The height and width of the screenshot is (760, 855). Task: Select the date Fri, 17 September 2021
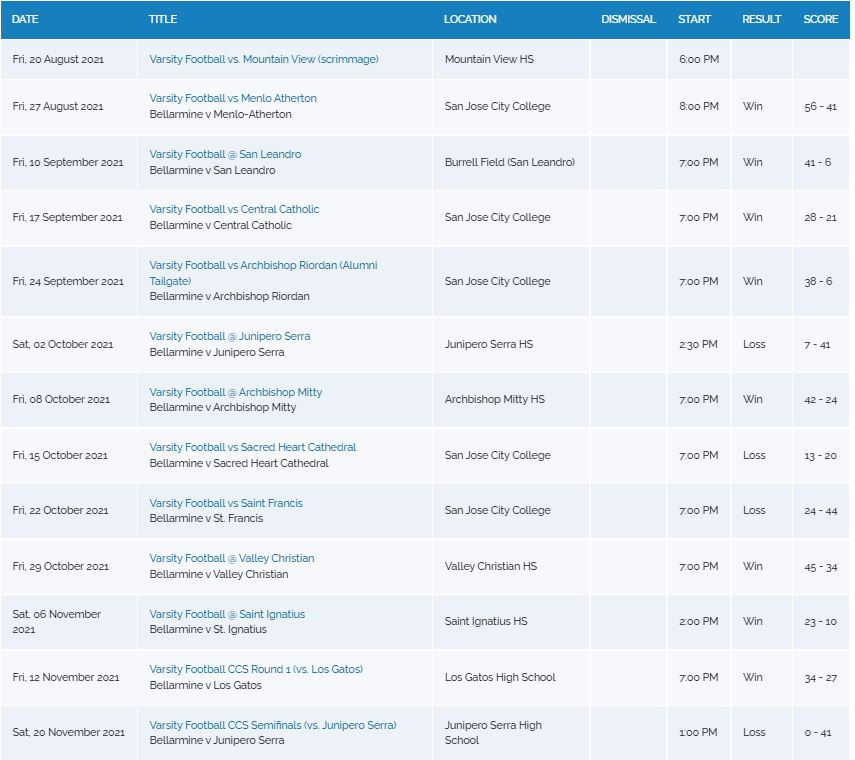[67, 218]
